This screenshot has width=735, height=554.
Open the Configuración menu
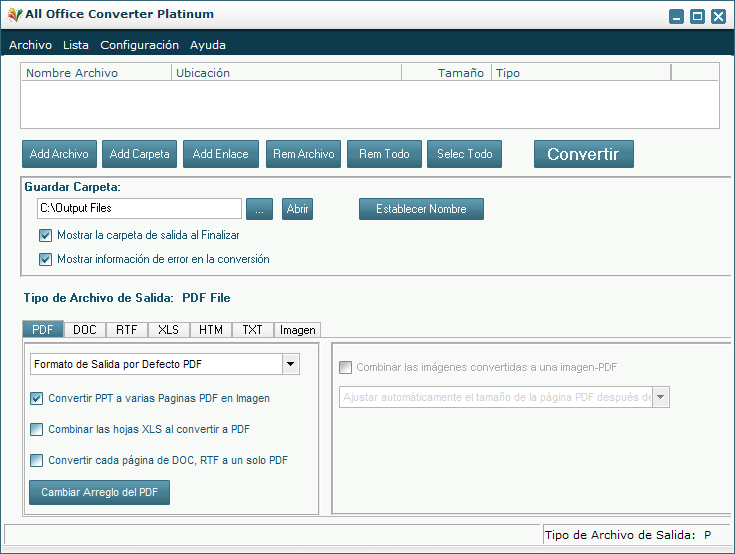139,45
